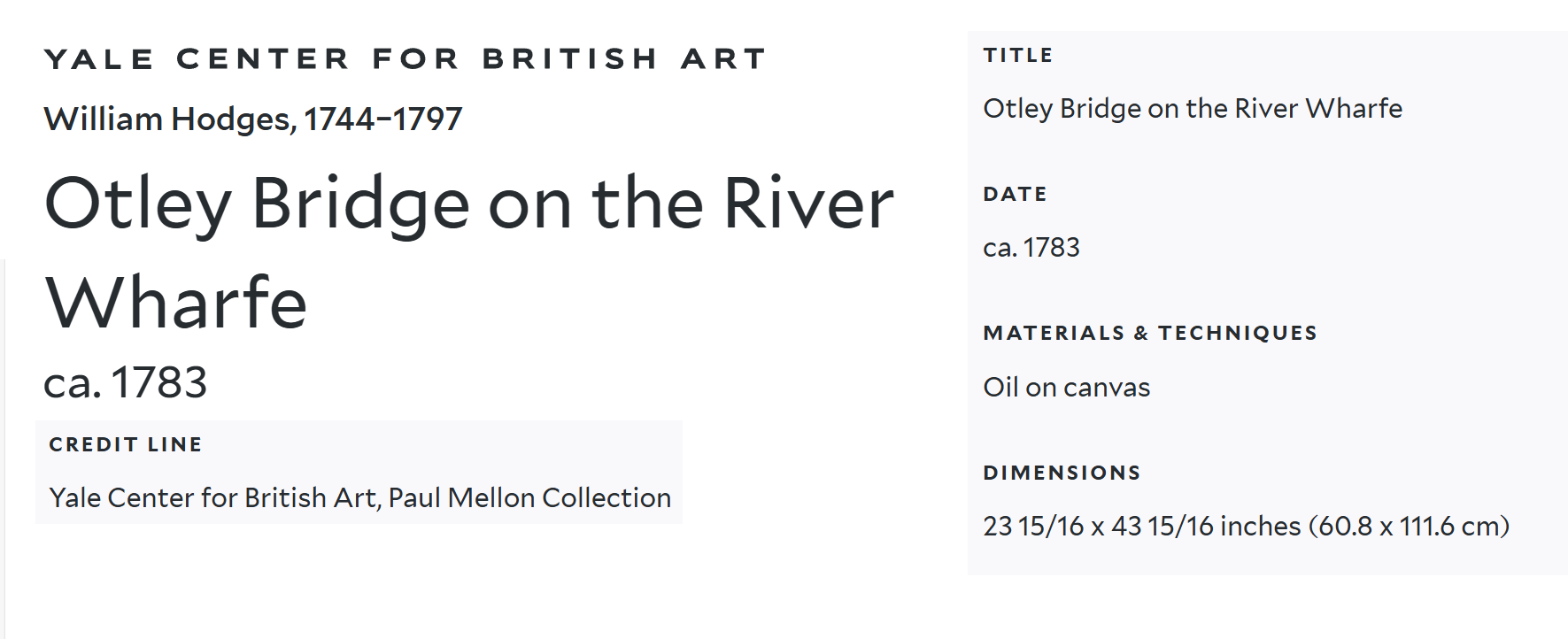
Task: Click the DATE field label
Action: point(1015,194)
